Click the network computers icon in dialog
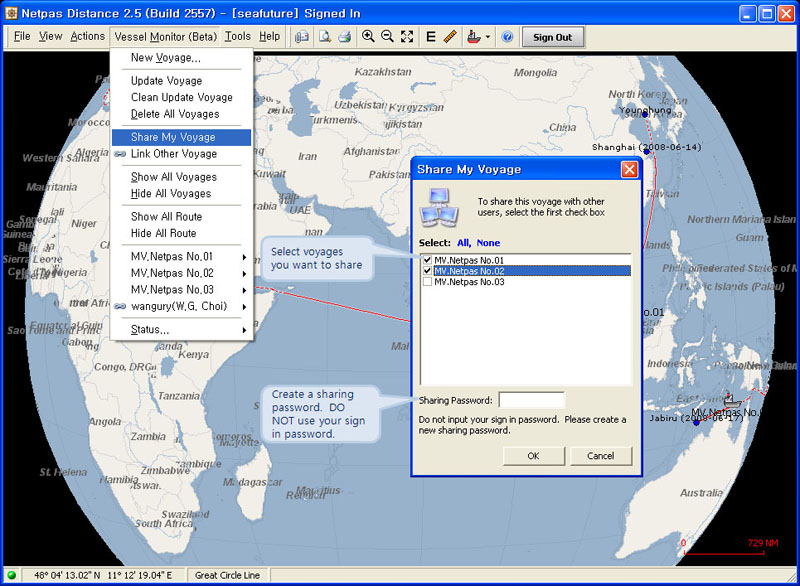 (439, 207)
